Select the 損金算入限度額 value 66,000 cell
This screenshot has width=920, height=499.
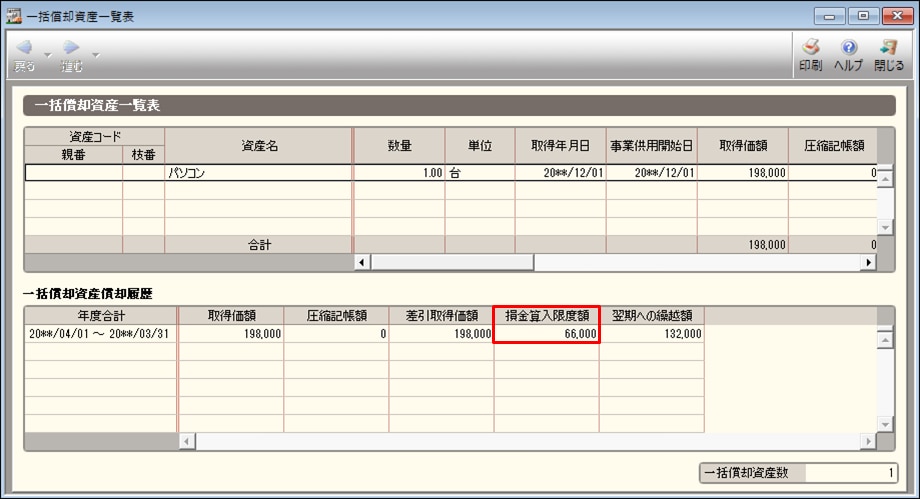546,334
